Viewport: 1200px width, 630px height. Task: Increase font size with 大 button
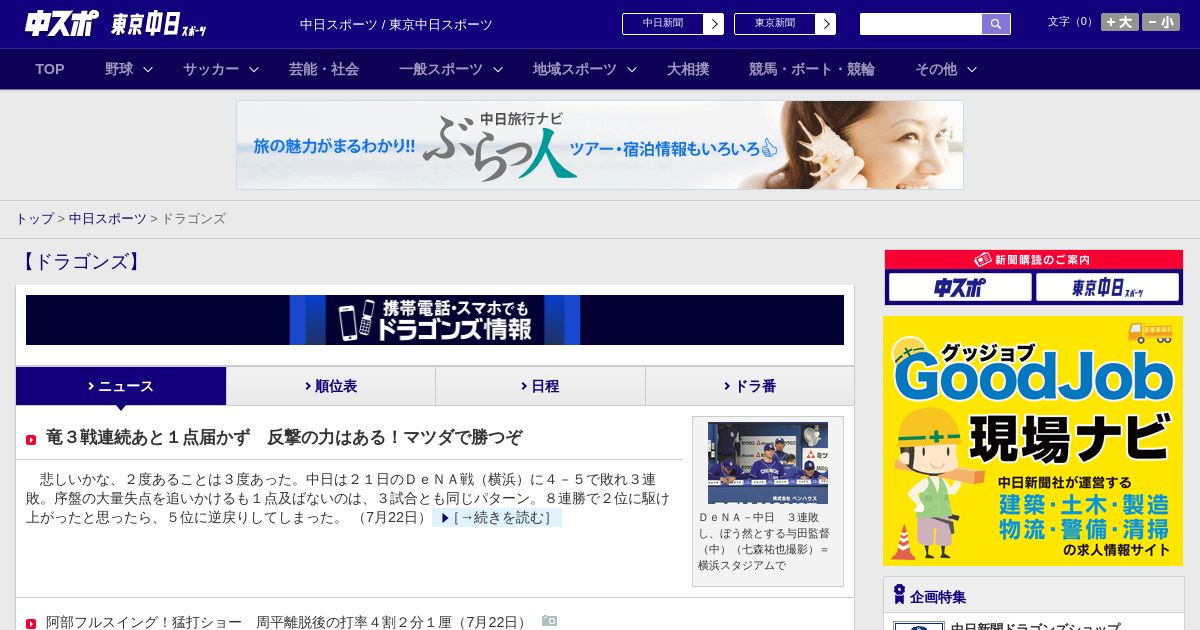point(1120,22)
